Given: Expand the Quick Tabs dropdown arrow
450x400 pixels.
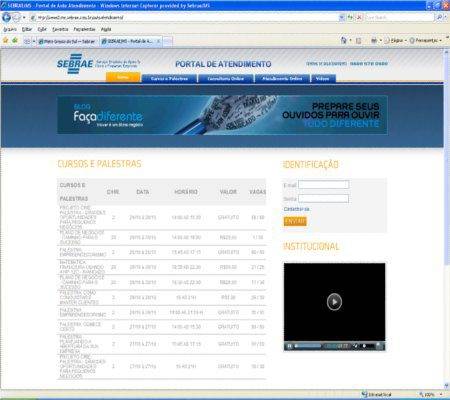Looking at the screenshot, I should click(34, 41).
